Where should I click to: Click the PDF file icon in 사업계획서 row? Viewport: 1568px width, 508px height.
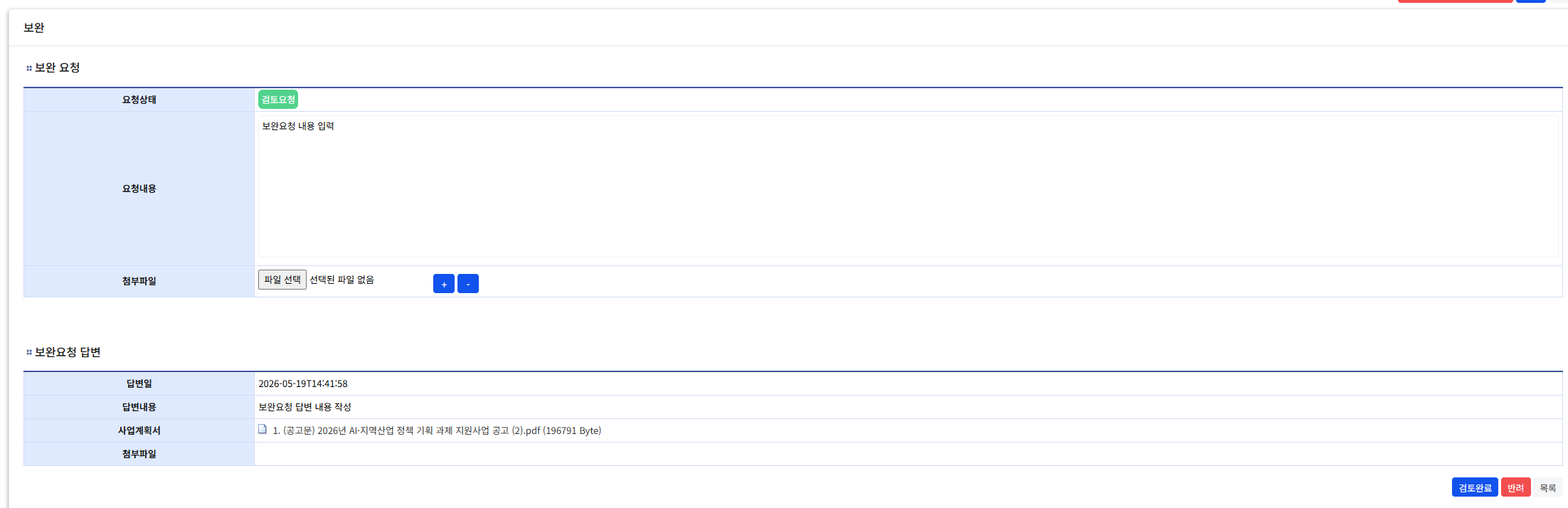(x=263, y=429)
